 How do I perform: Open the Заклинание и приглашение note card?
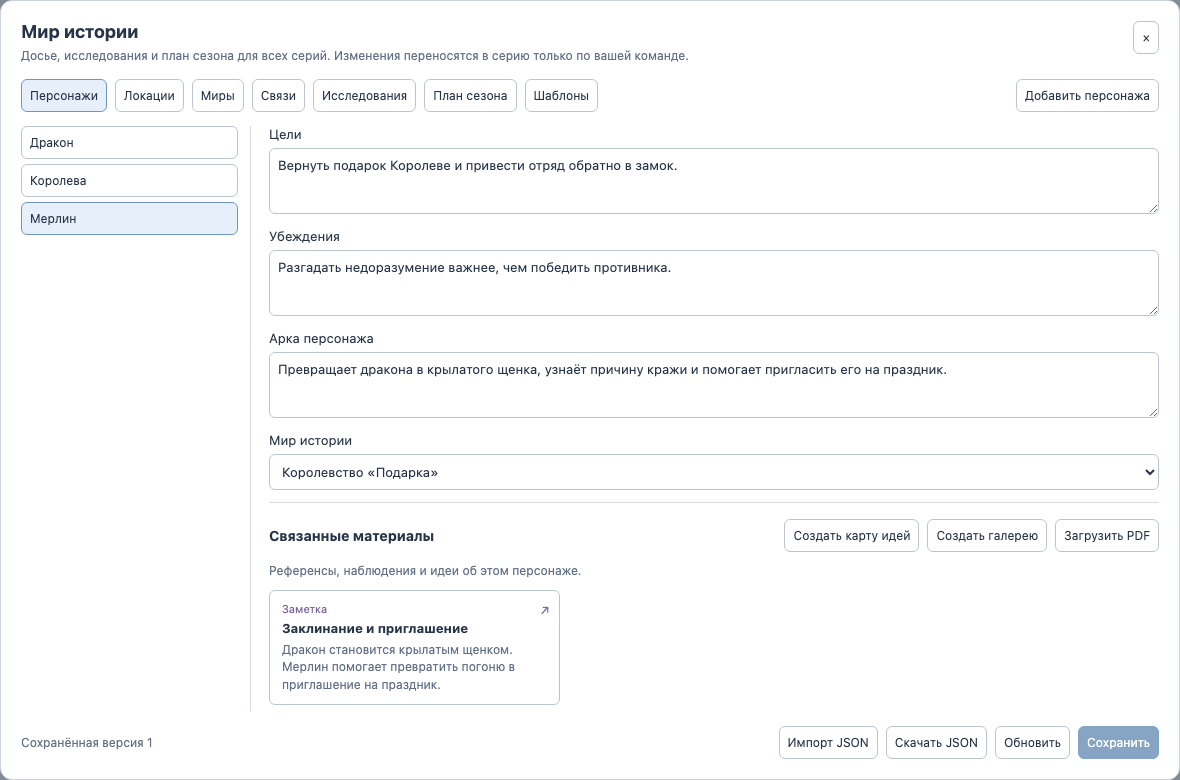point(414,647)
